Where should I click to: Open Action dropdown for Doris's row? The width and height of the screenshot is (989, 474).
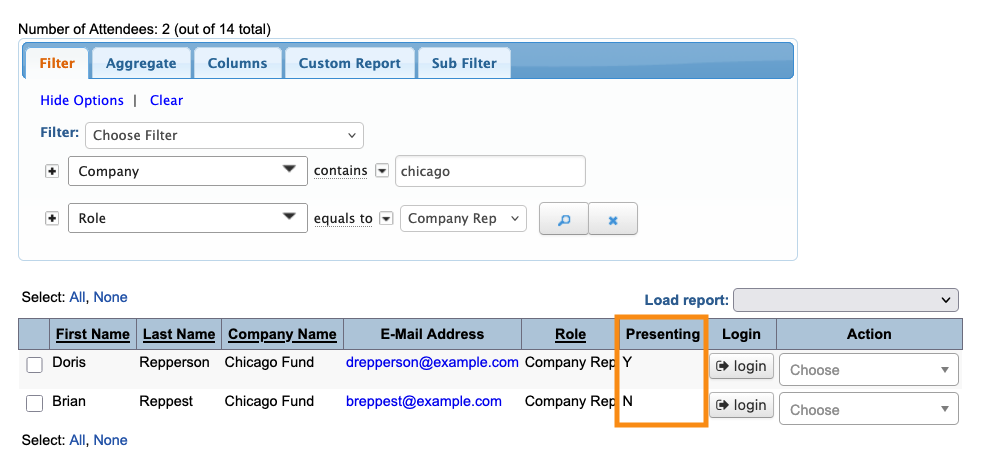click(x=869, y=370)
